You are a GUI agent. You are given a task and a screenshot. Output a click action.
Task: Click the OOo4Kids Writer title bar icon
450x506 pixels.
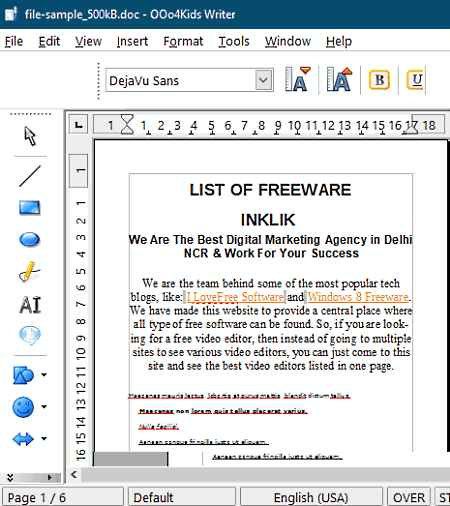pos(11,14)
